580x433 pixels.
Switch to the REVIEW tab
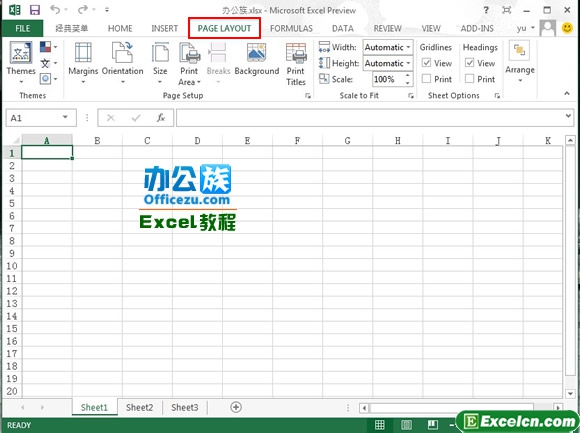(x=387, y=28)
